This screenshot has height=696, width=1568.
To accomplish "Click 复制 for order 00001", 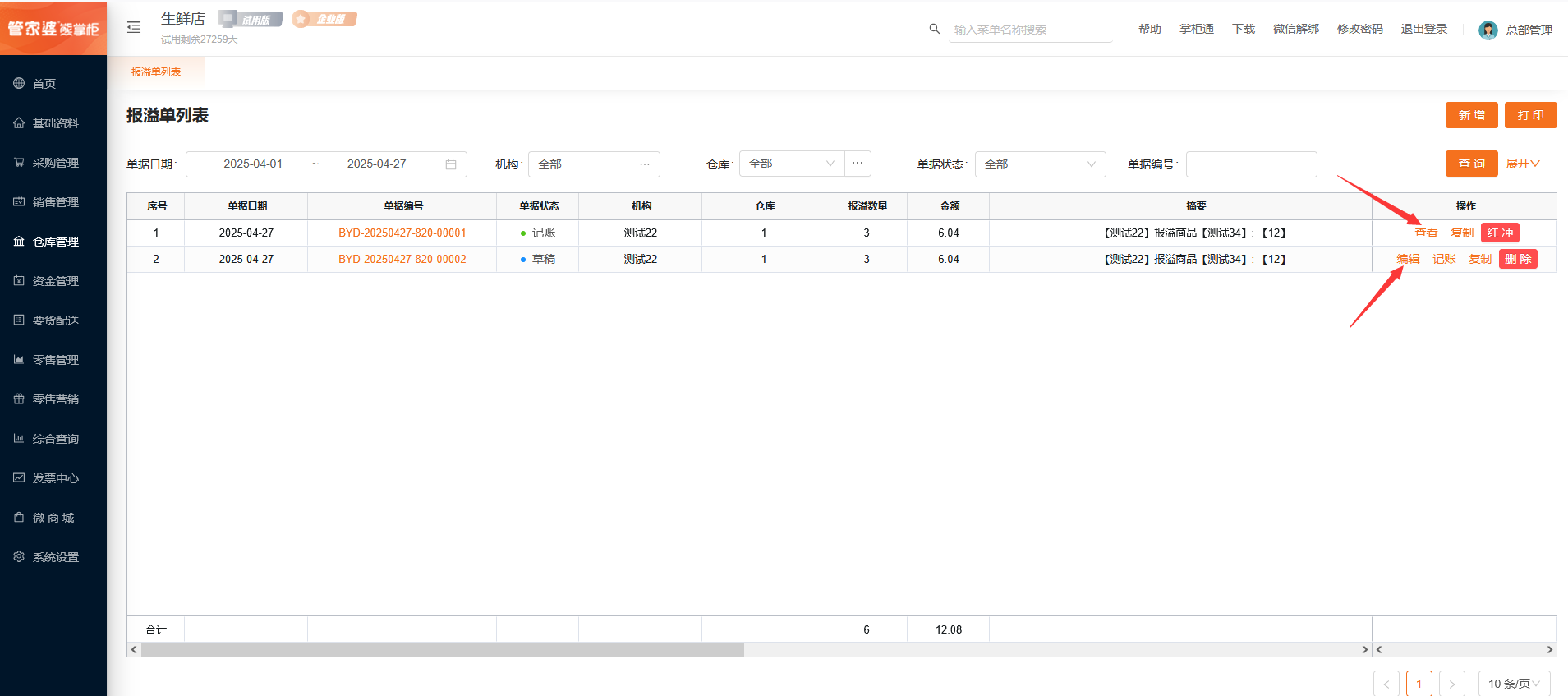I will coord(1462,233).
